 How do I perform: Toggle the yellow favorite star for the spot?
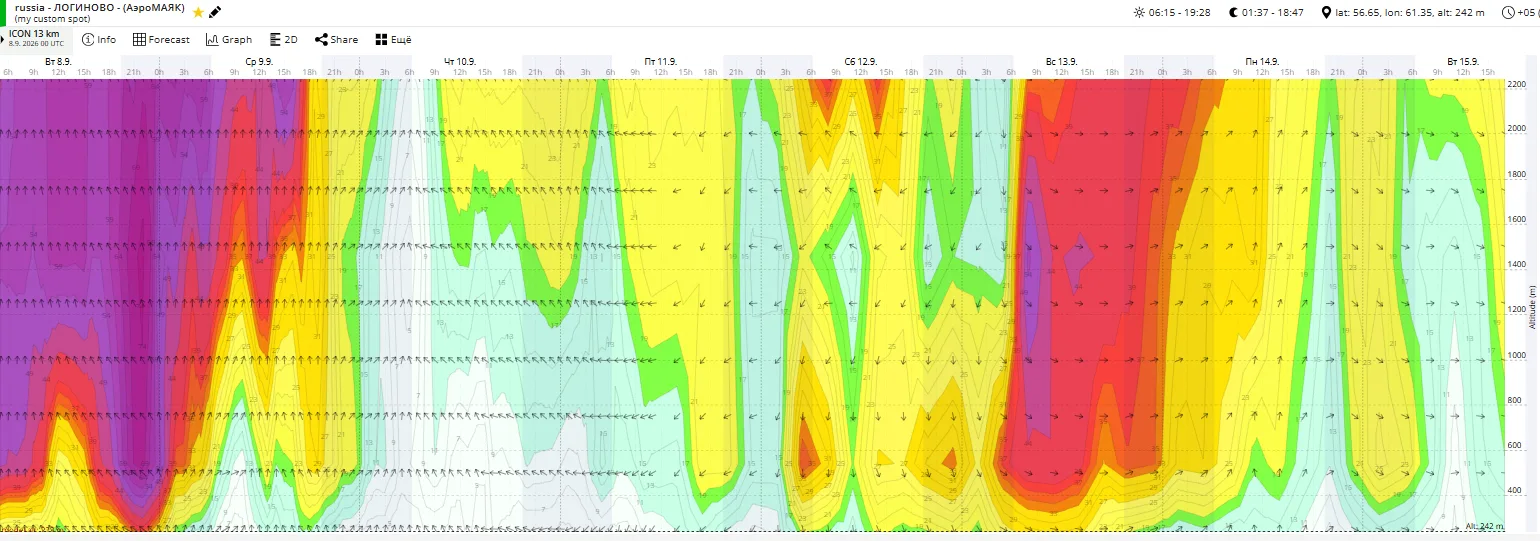198,12
